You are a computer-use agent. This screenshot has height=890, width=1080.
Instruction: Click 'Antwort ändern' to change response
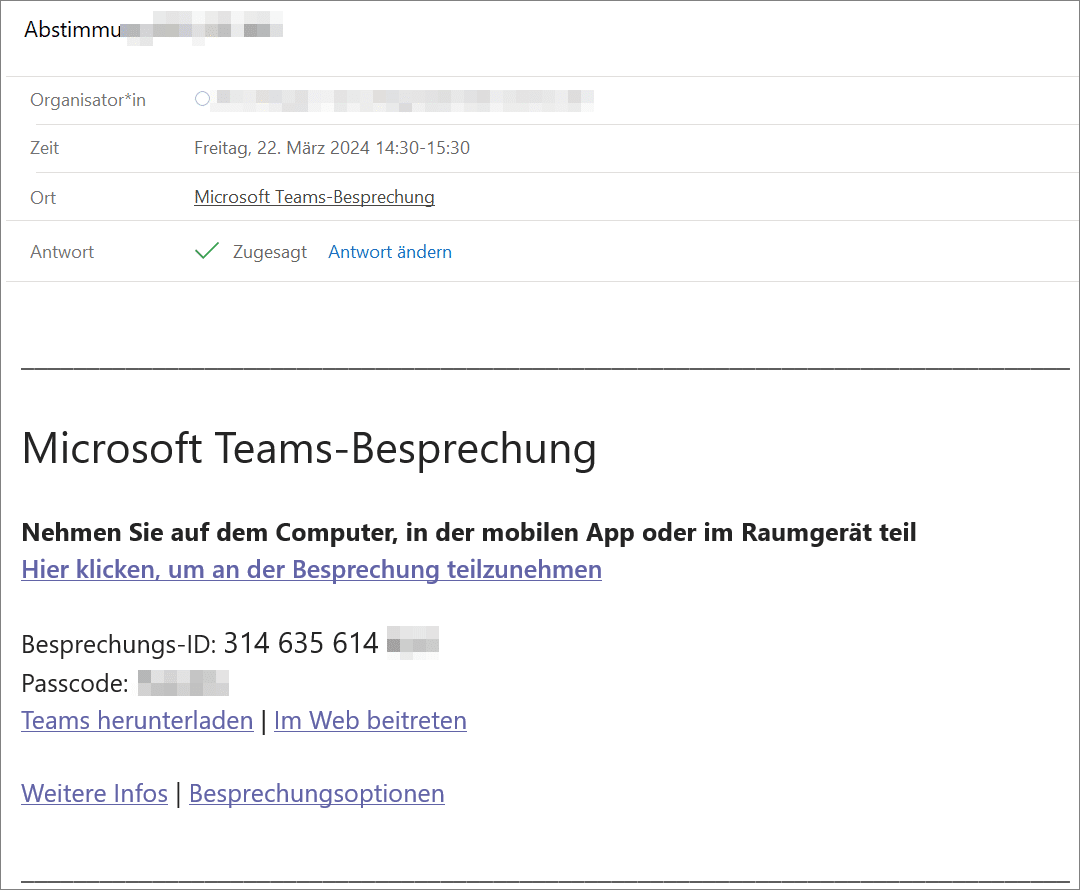point(390,252)
